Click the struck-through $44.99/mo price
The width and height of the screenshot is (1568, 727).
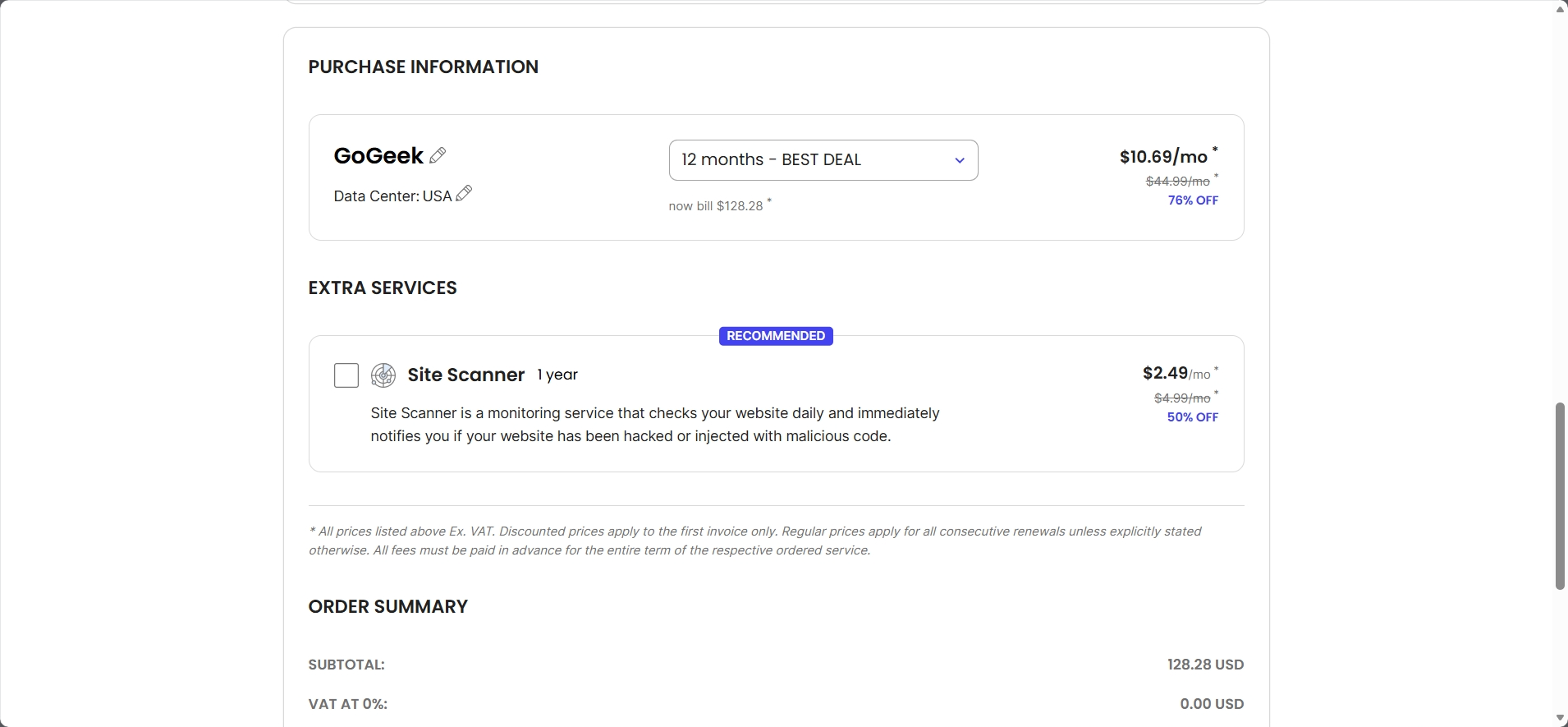tap(1178, 182)
